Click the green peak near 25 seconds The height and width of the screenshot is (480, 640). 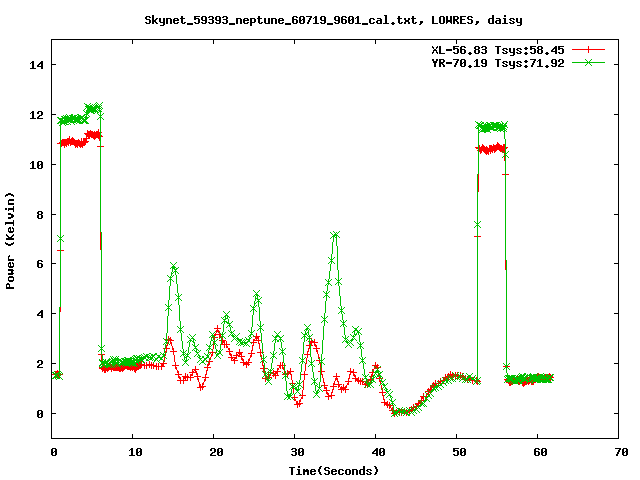pyautogui.click(x=256, y=294)
